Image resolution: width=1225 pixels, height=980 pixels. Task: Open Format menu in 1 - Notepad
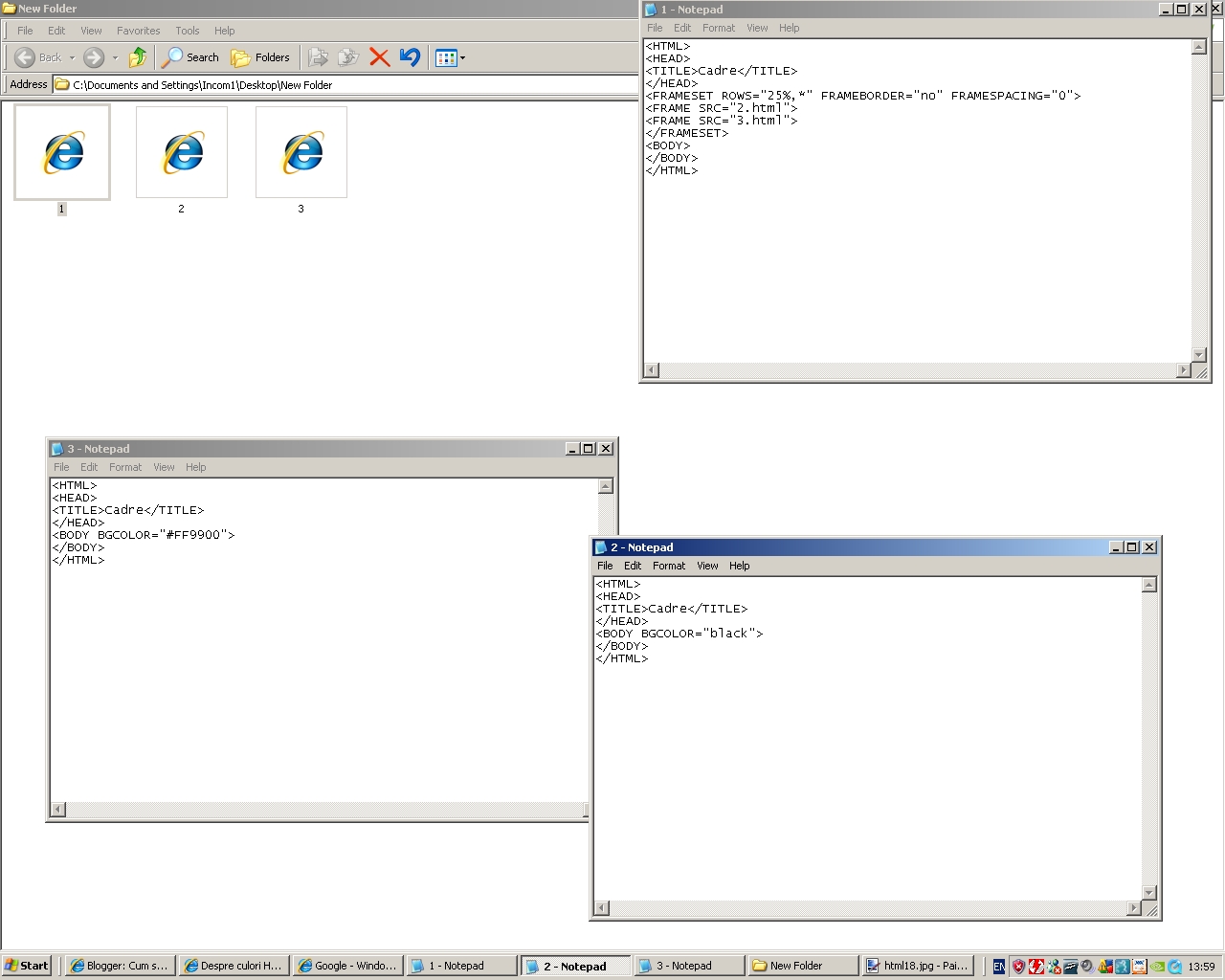click(719, 28)
